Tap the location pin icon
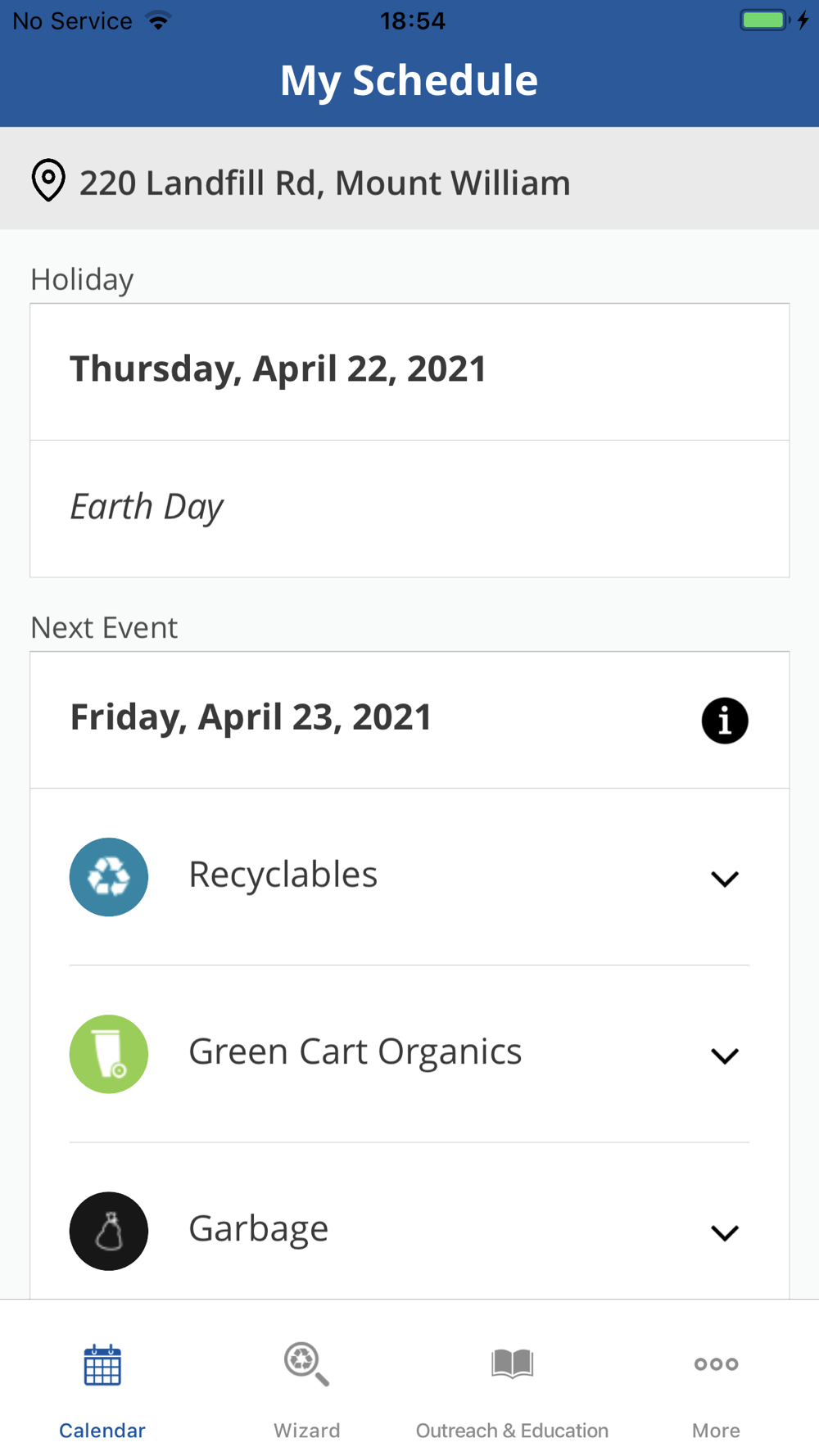This screenshot has height=1456, width=819. pos(48,179)
